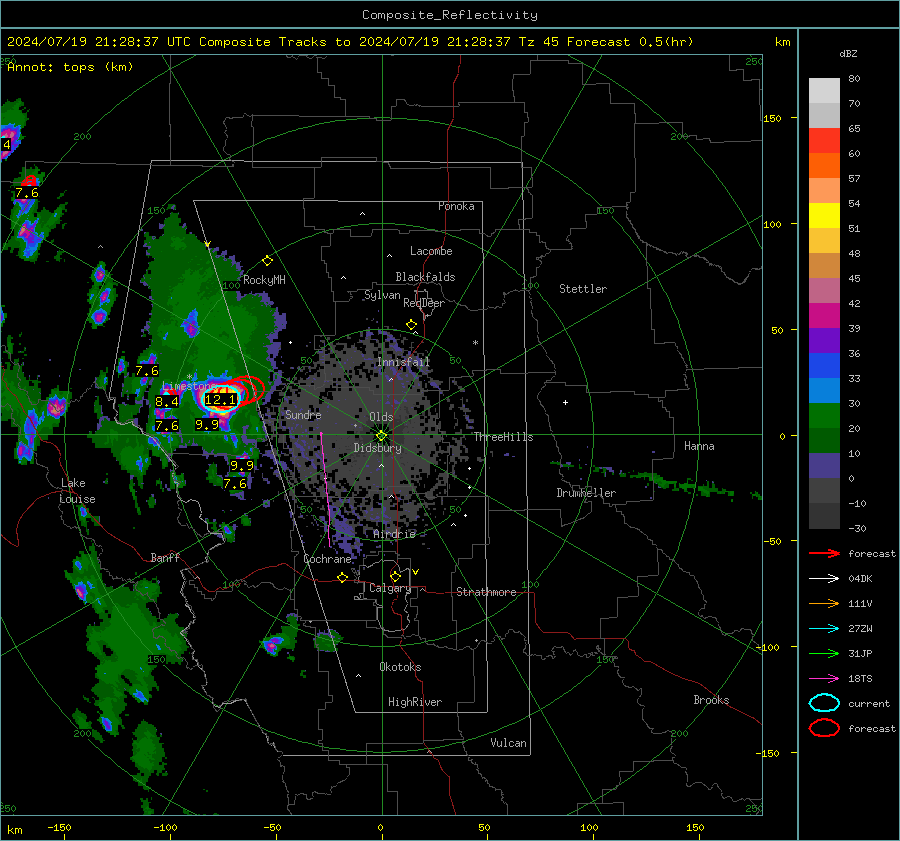Click the white plus marker east of ThreeHills
900x841 pixels.
(565, 402)
